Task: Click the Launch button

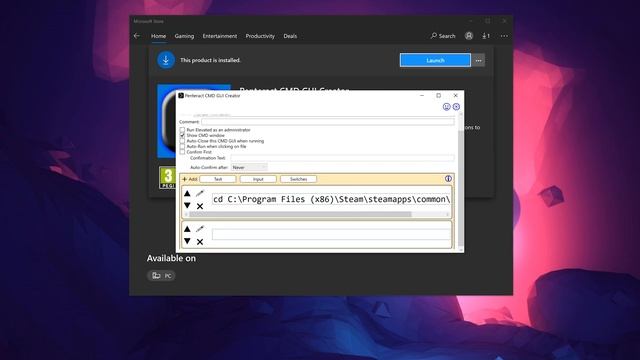Action: pyautogui.click(x=435, y=60)
